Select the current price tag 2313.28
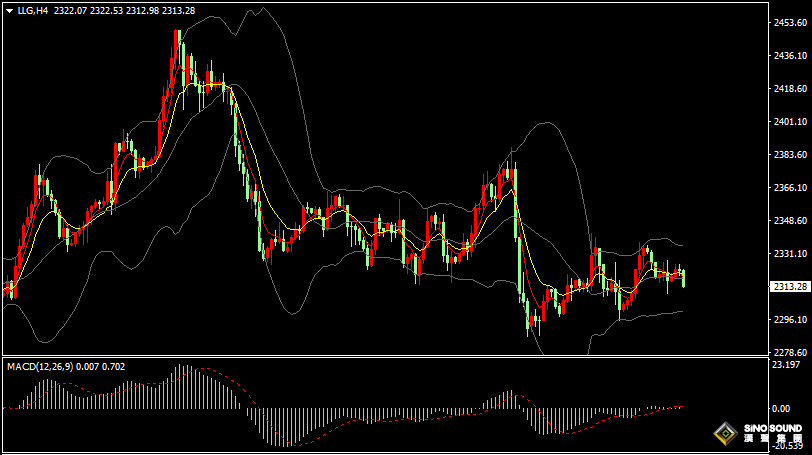Image resolution: width=812 pixels, height=455 pixels. click(x=790, y=287)
